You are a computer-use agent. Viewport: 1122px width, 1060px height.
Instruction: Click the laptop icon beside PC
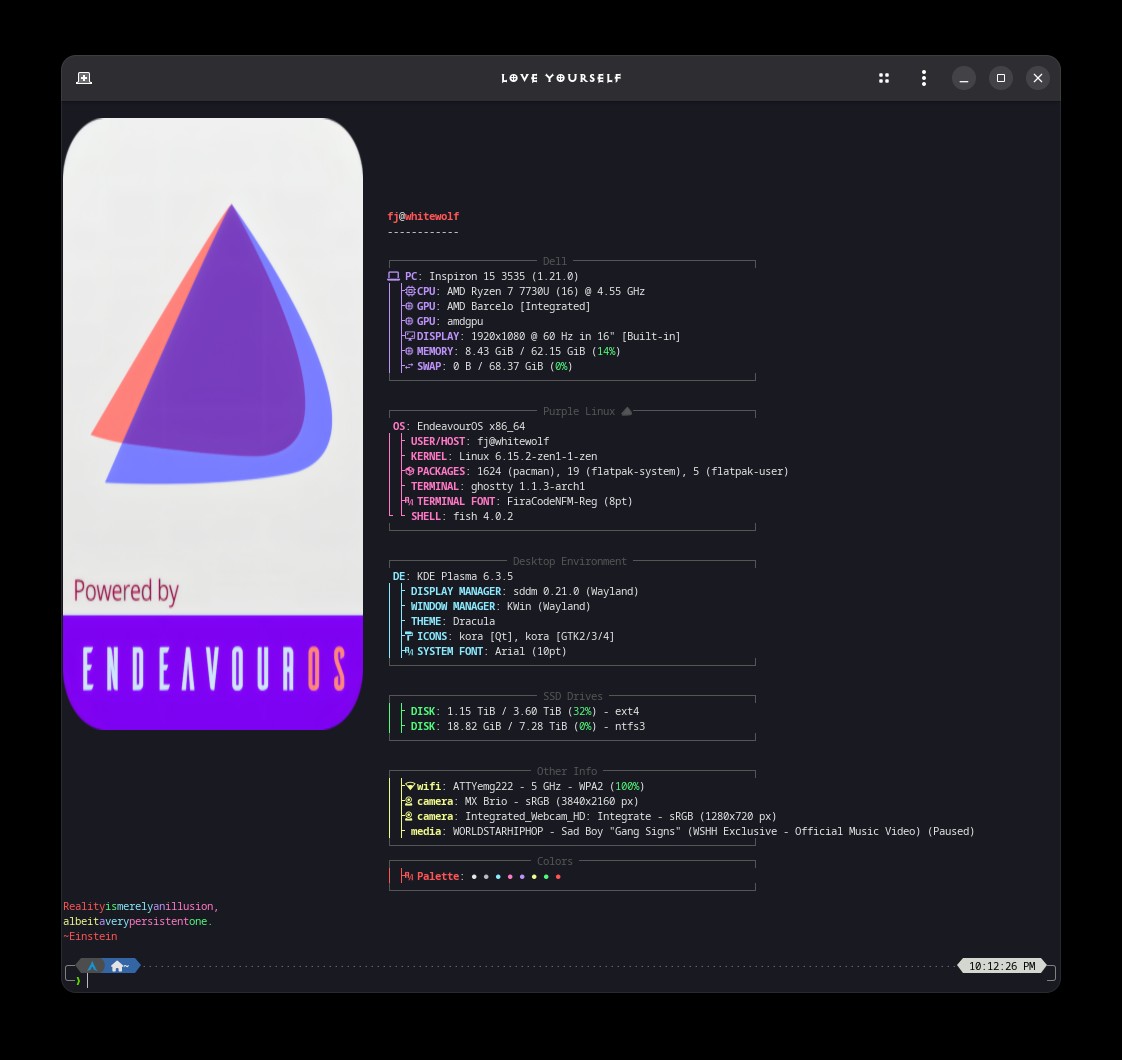[x=393, y=276]
